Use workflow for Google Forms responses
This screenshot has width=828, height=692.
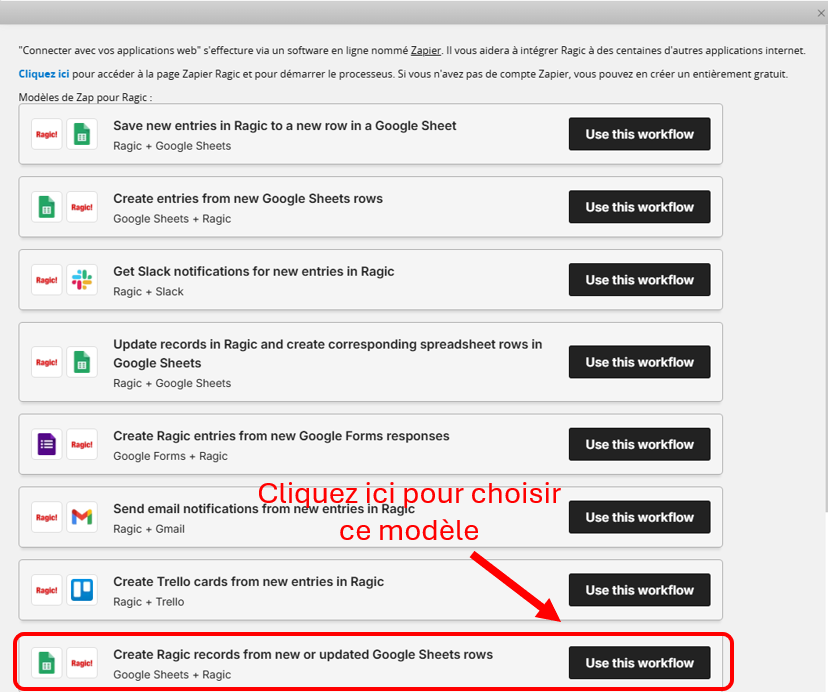point(639,444)
